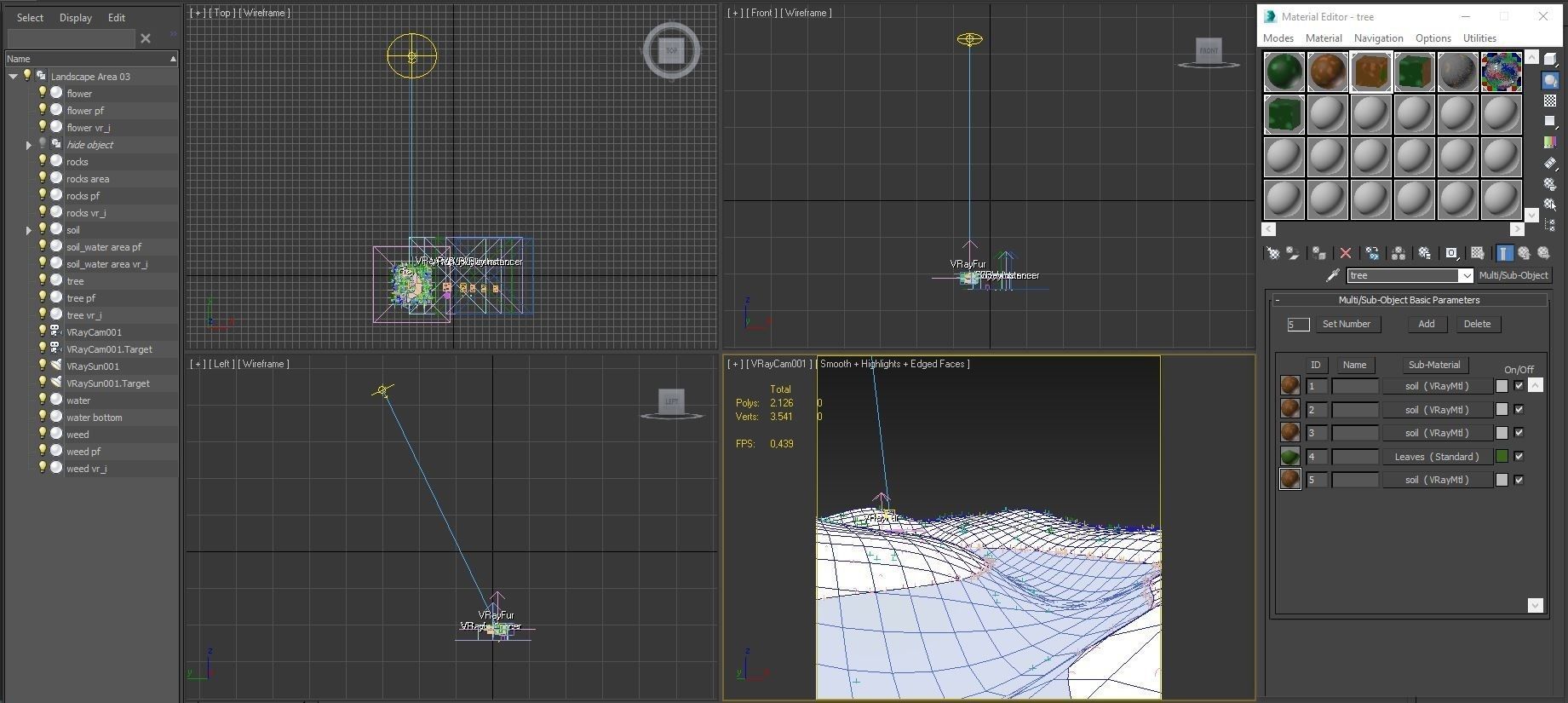
Task: Toggle visibility bulb for flower layer
Action: tap(42, 93)
